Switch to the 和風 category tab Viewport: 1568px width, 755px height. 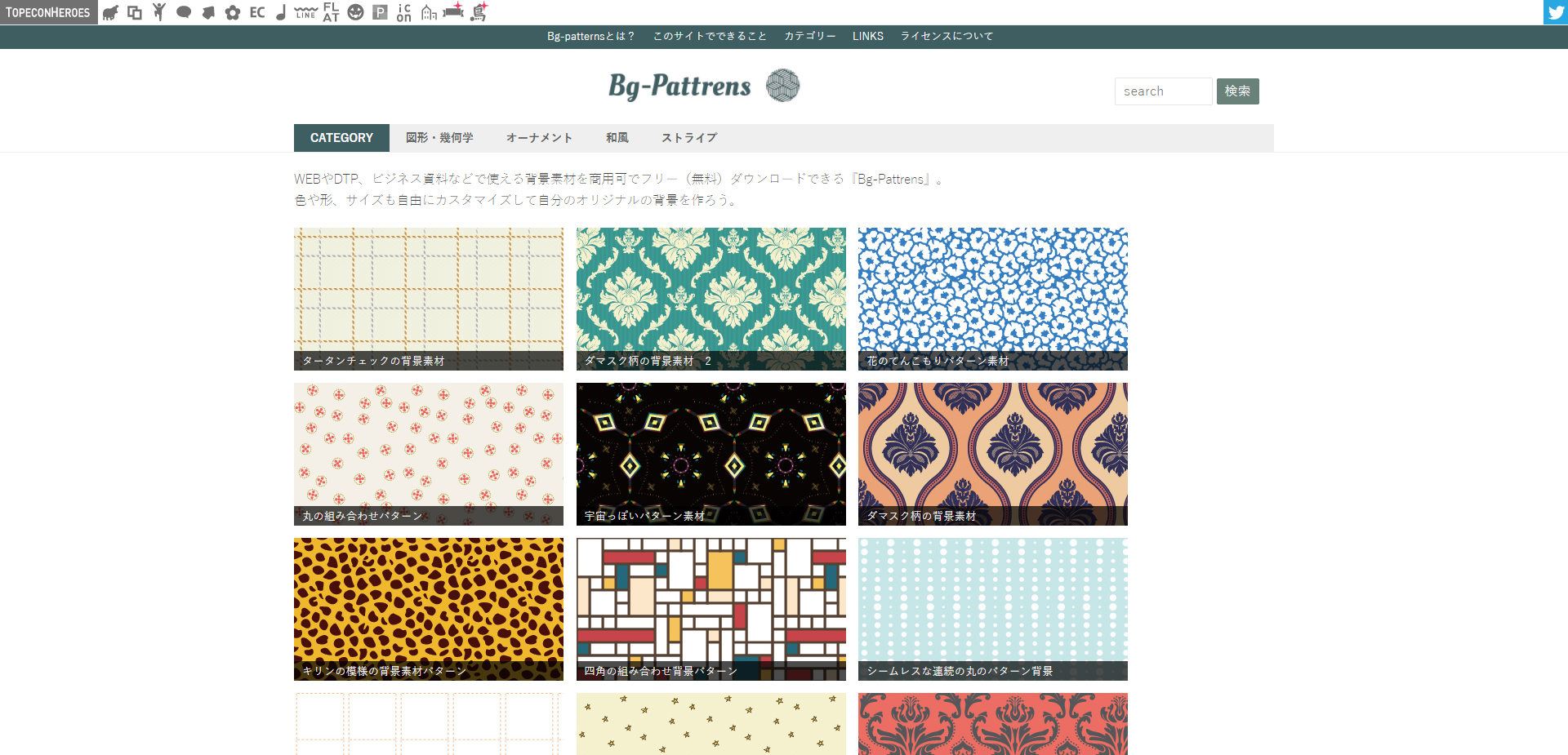click(x=617, y=137)
